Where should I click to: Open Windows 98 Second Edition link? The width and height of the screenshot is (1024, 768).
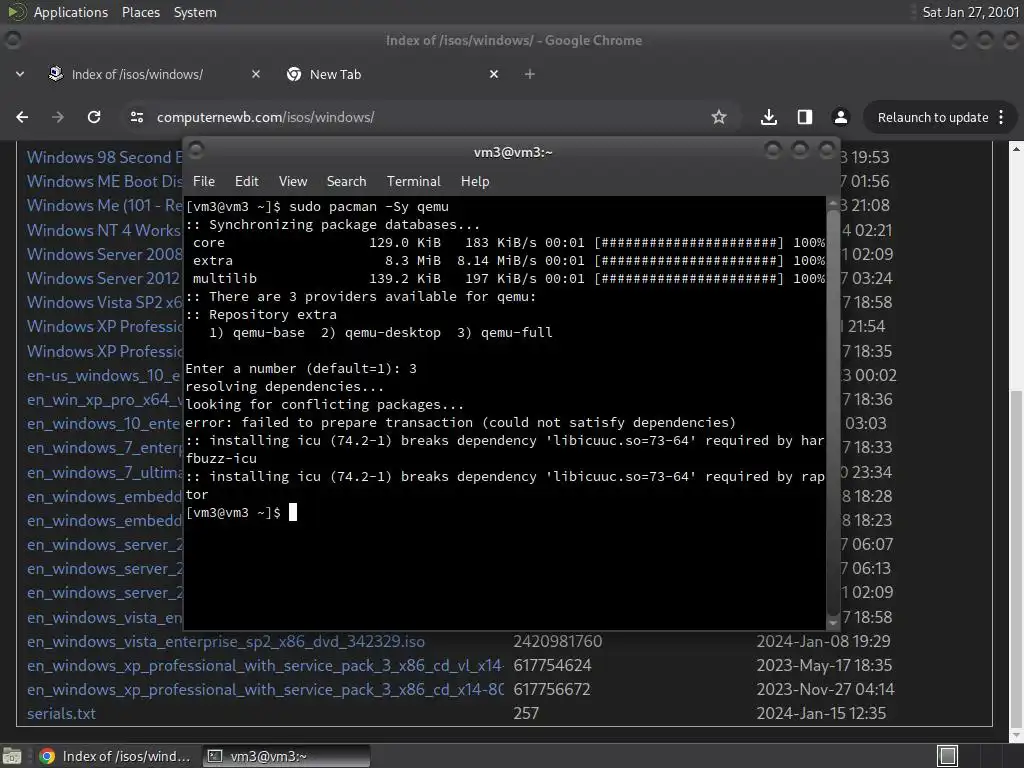click(104, 157)
